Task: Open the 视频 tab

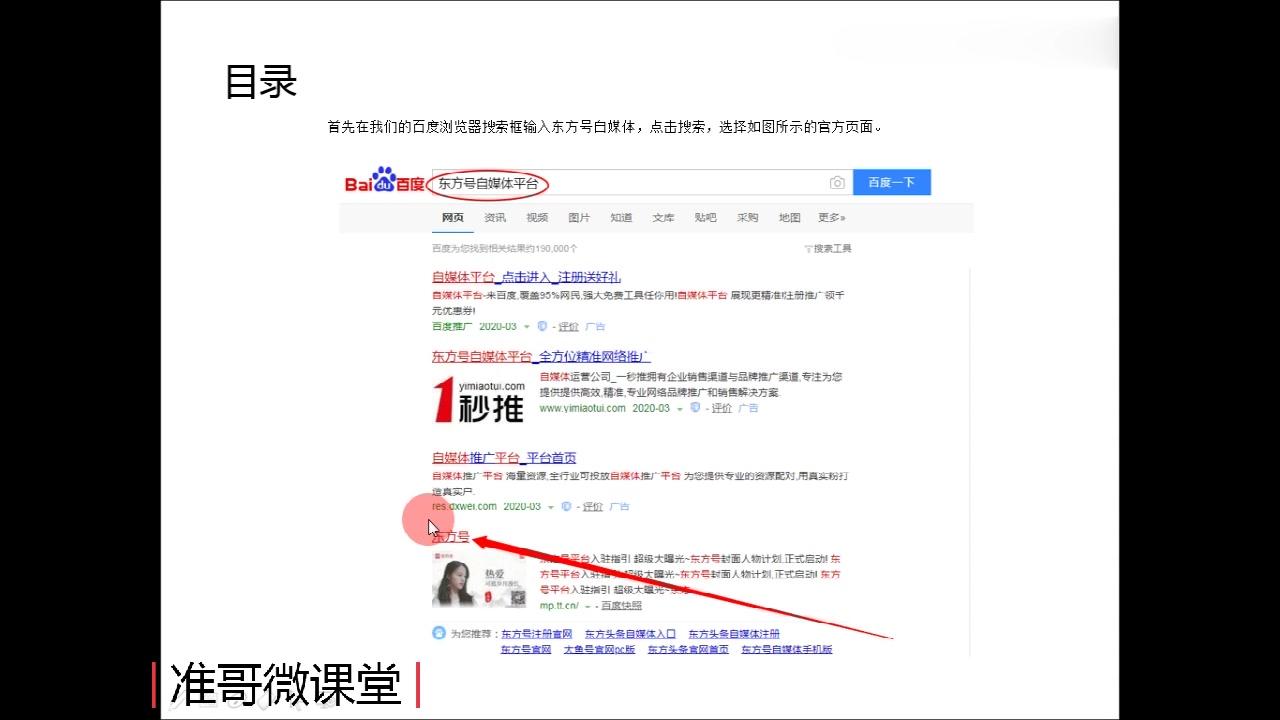Action: 537,217
